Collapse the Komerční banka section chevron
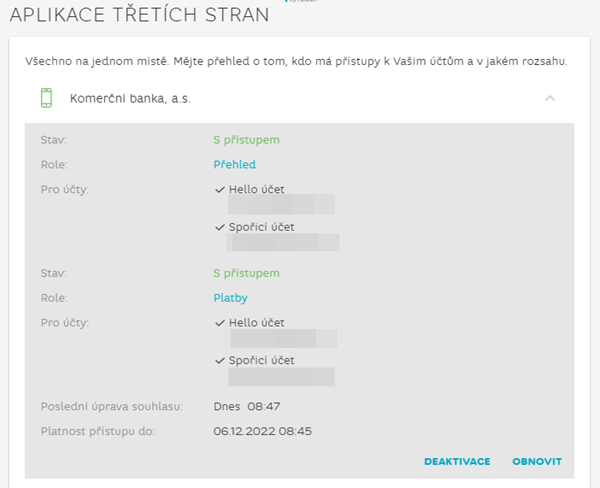 pyautogui.click(x=550, y=98)
